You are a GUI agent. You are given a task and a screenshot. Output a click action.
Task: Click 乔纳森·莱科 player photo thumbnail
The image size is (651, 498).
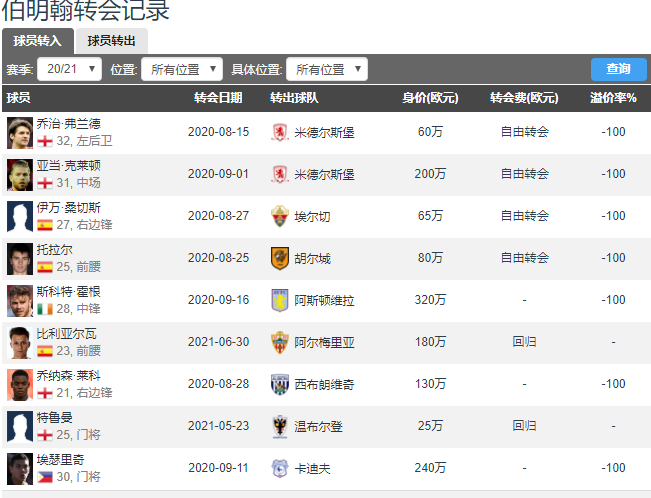click(20, 384)
